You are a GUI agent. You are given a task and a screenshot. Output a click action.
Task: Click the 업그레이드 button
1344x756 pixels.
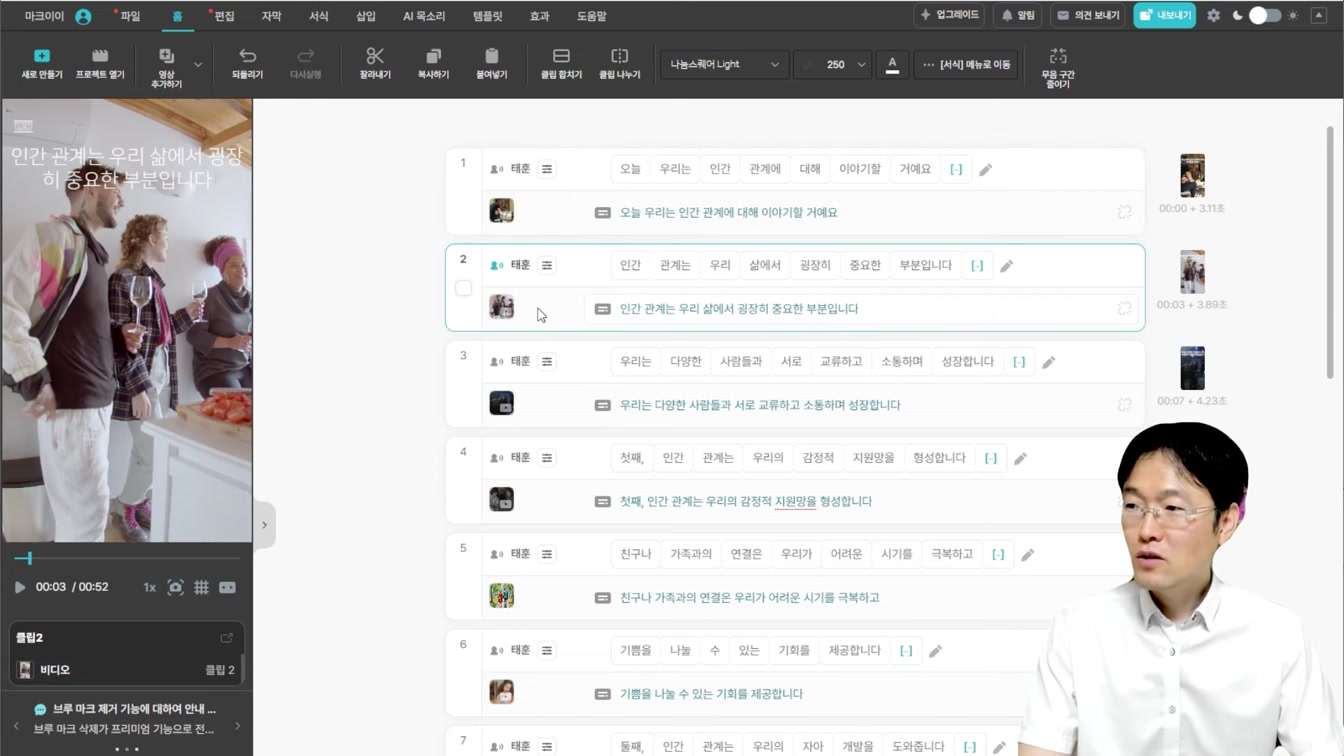tap(948, 16)
